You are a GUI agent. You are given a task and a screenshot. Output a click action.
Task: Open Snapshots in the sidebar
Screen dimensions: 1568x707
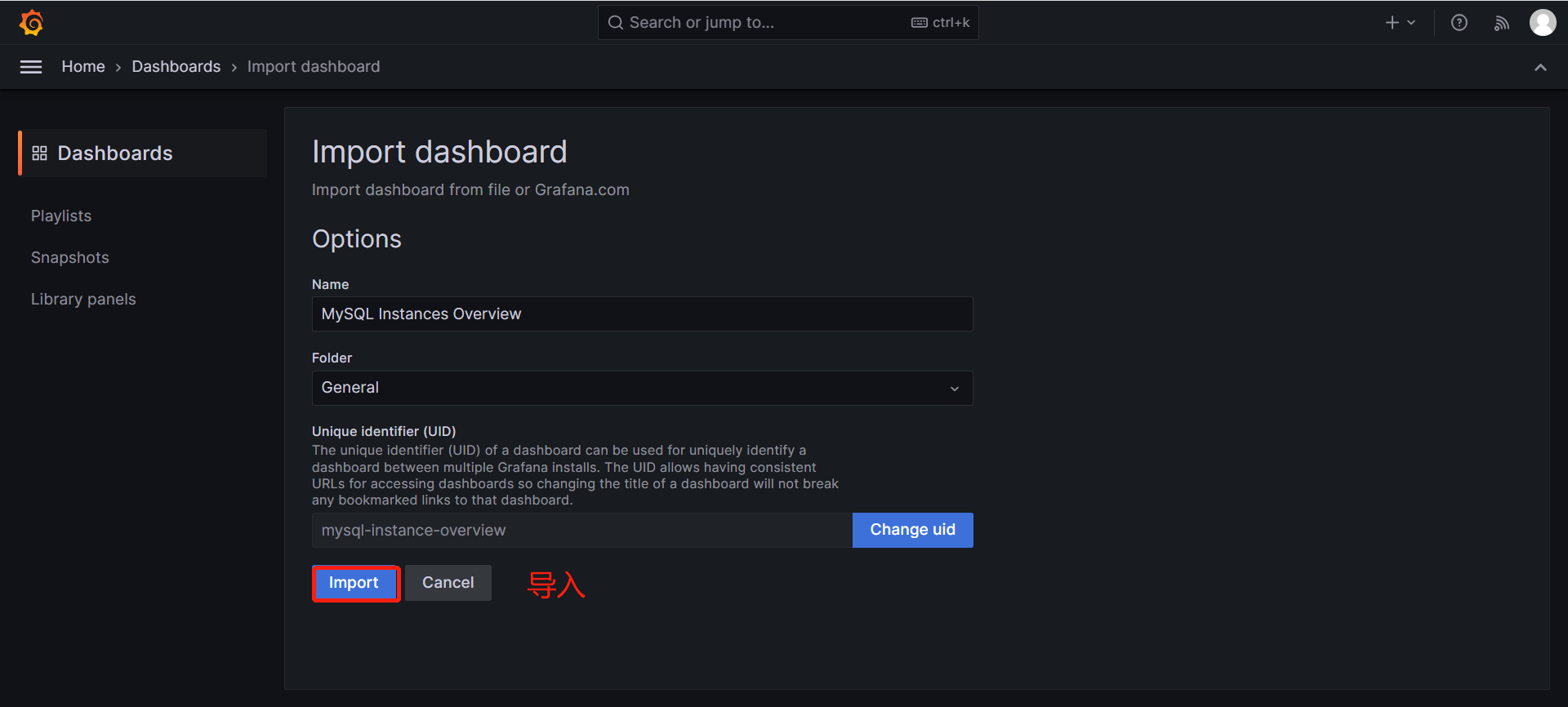tap(70, 258)
